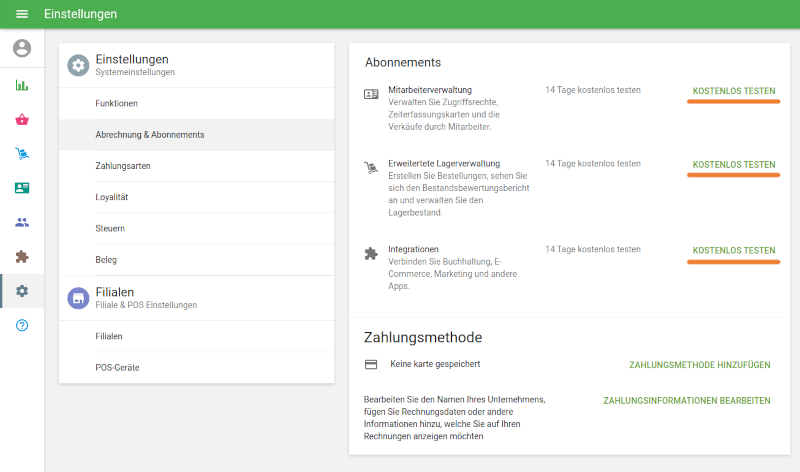Click the Mitarbeiterverwaltung title text
This screenshot has width=800, height=472.
pyautogui.click(x=430, y=90)
